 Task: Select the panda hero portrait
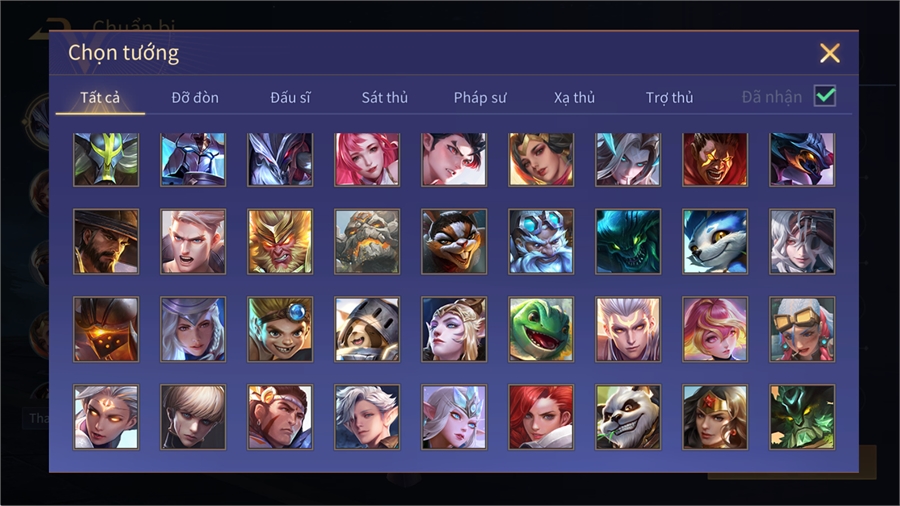click(x=628, y=417)
